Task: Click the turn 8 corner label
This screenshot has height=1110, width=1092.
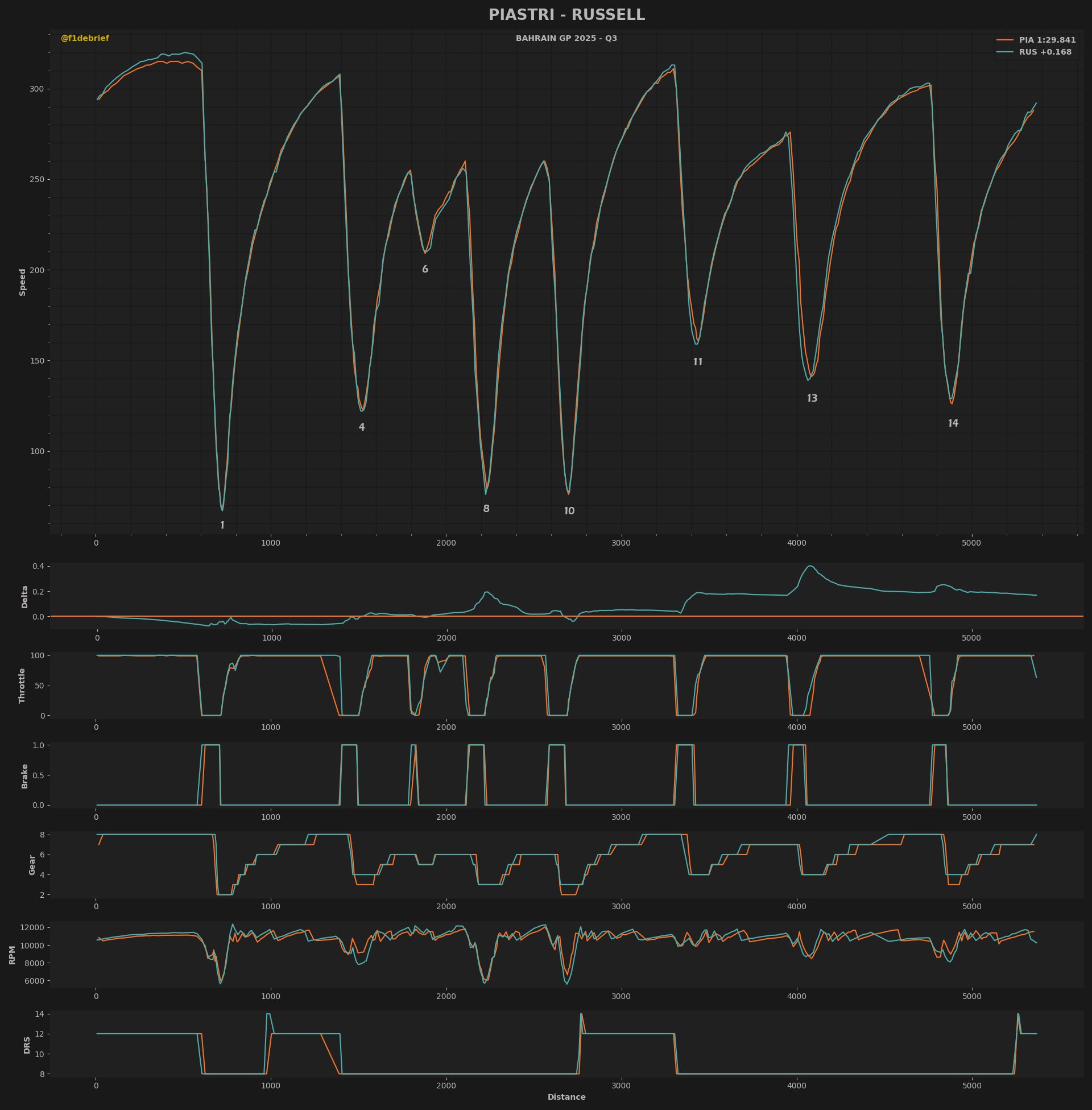Action: click(x=486, y=509)
